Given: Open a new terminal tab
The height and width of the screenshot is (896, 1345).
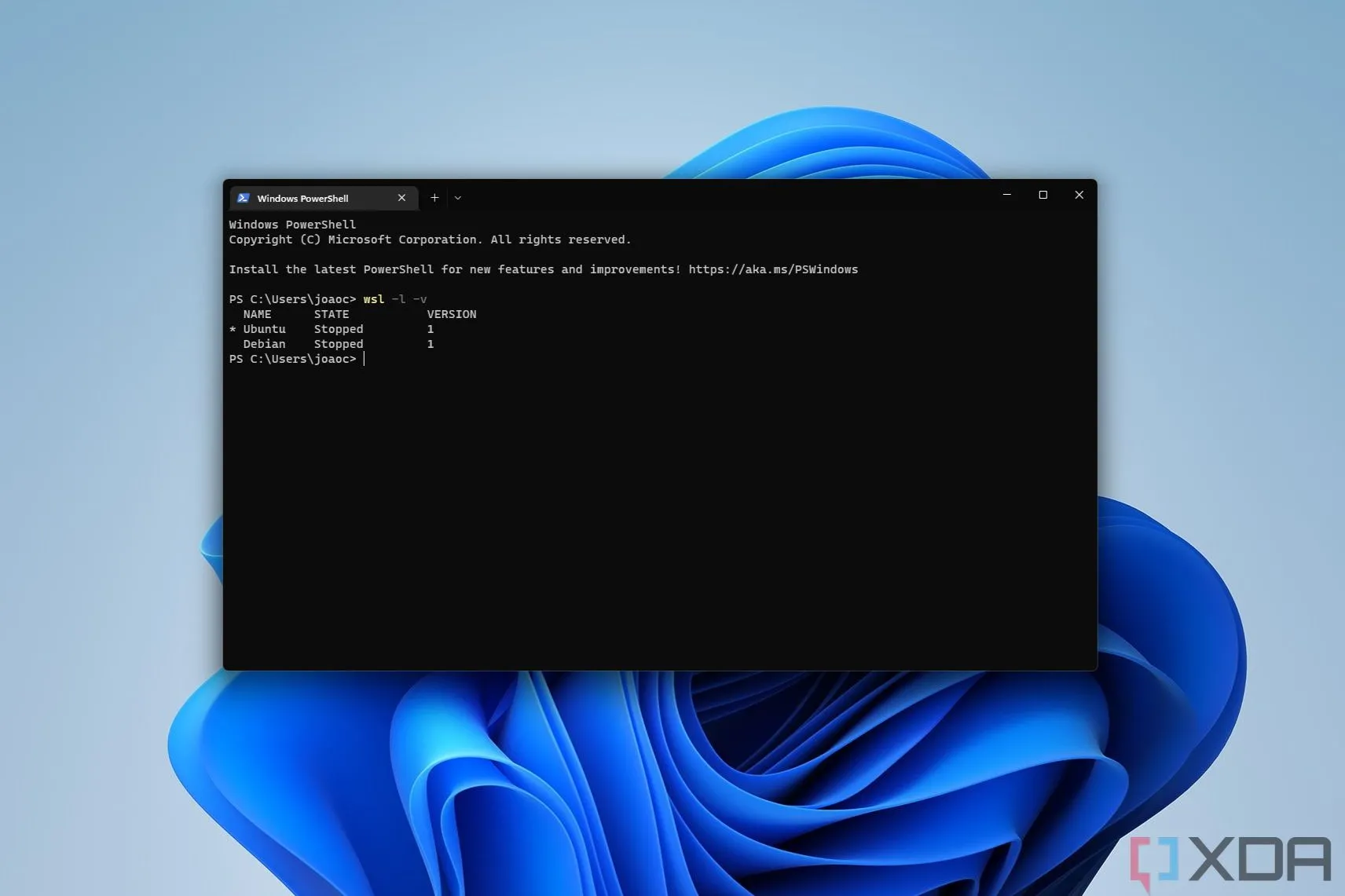Looking at the screenshot, I should 434,198.
